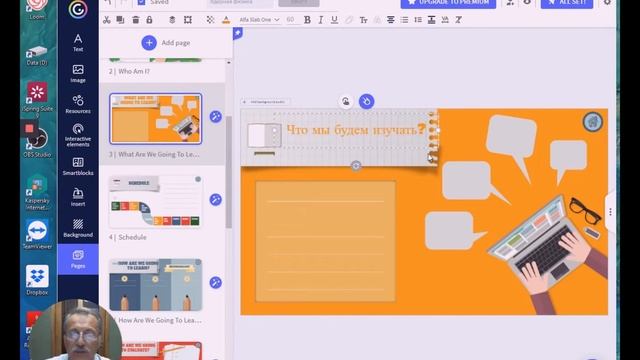The width and height of the screenshot is (640, 360).
Task: Click the transparency icon
Action: click(210, 20)
